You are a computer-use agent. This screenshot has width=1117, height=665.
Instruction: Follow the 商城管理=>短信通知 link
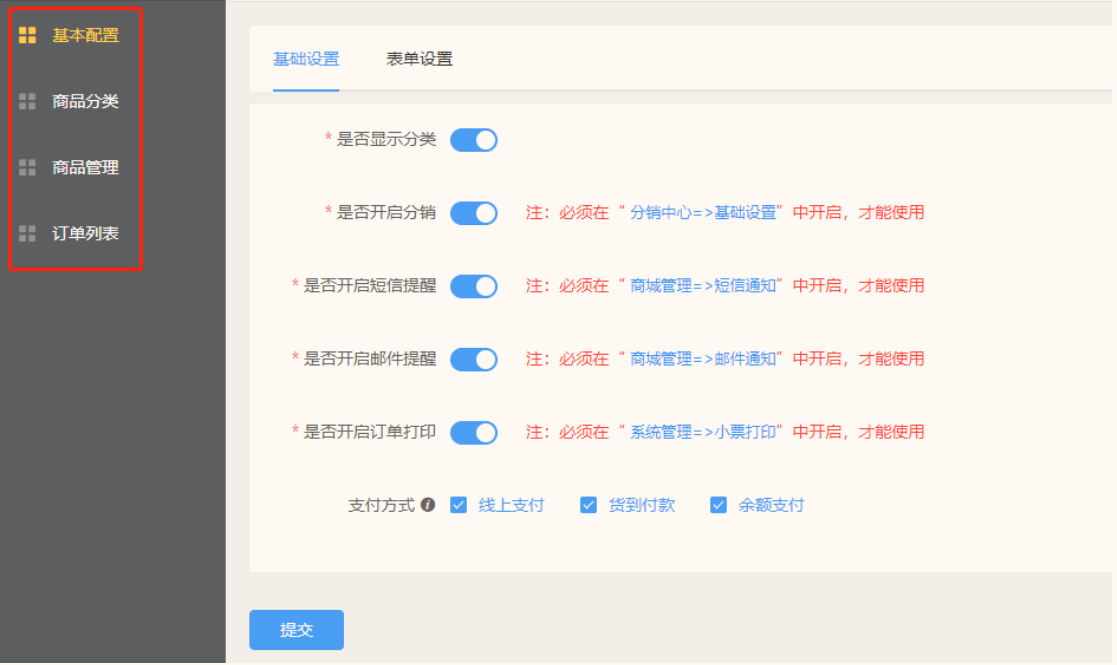pos(704,286)
